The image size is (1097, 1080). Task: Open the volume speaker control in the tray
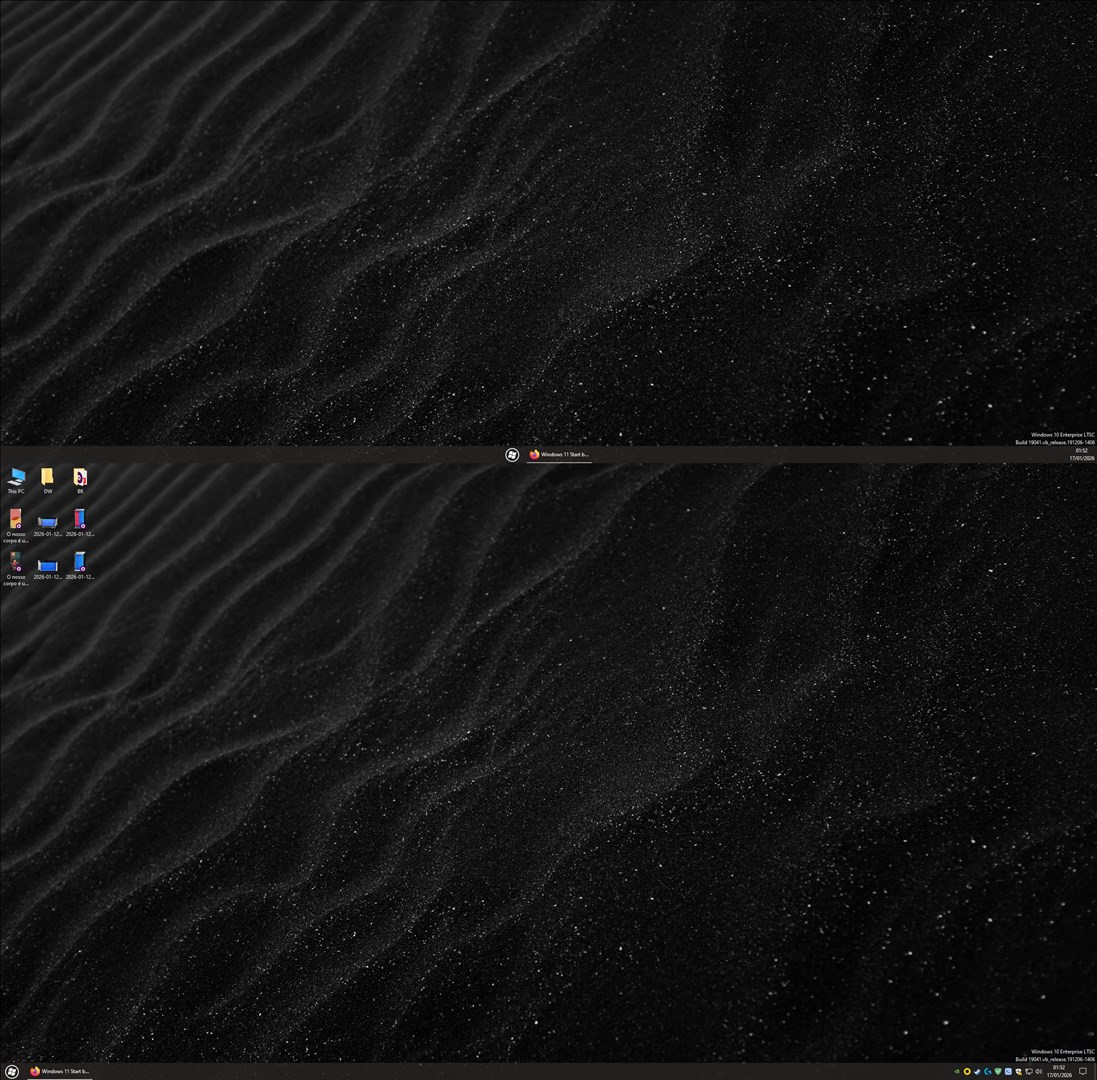(x=1039, y=1071)
